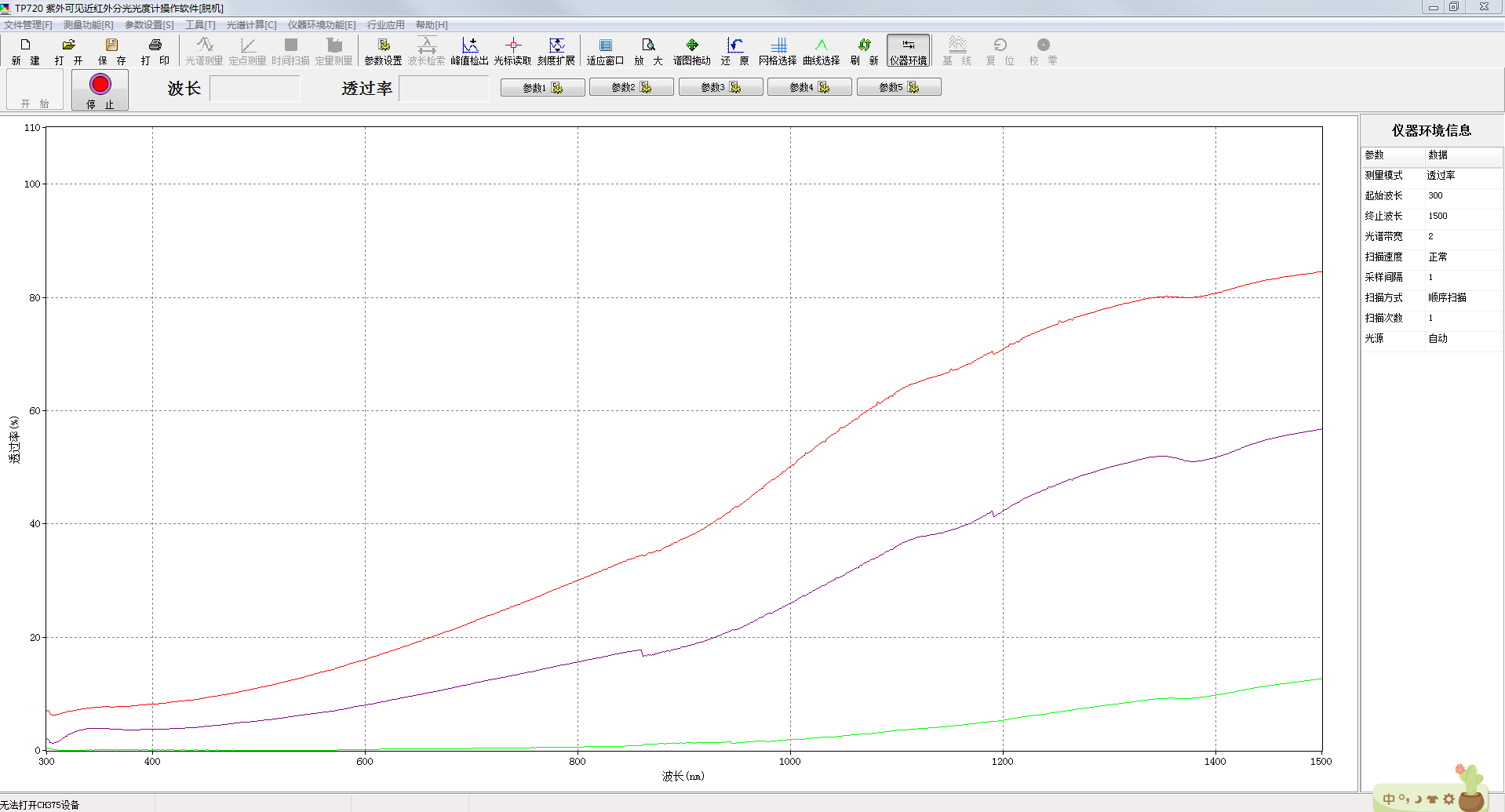Click the 复位 reset icon
Screen dimensions: 1505x812
(1000, 51)
